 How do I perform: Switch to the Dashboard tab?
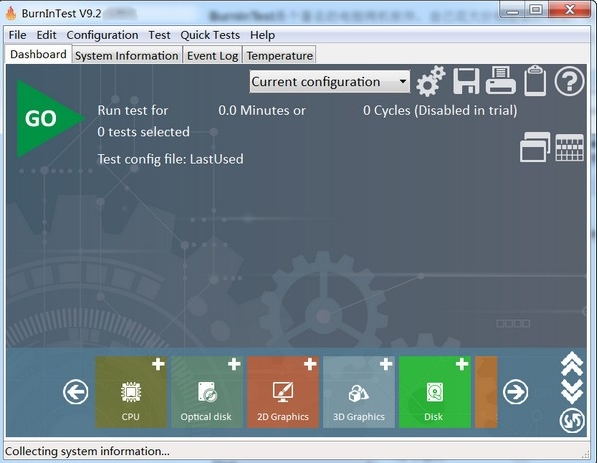point(38,55)
